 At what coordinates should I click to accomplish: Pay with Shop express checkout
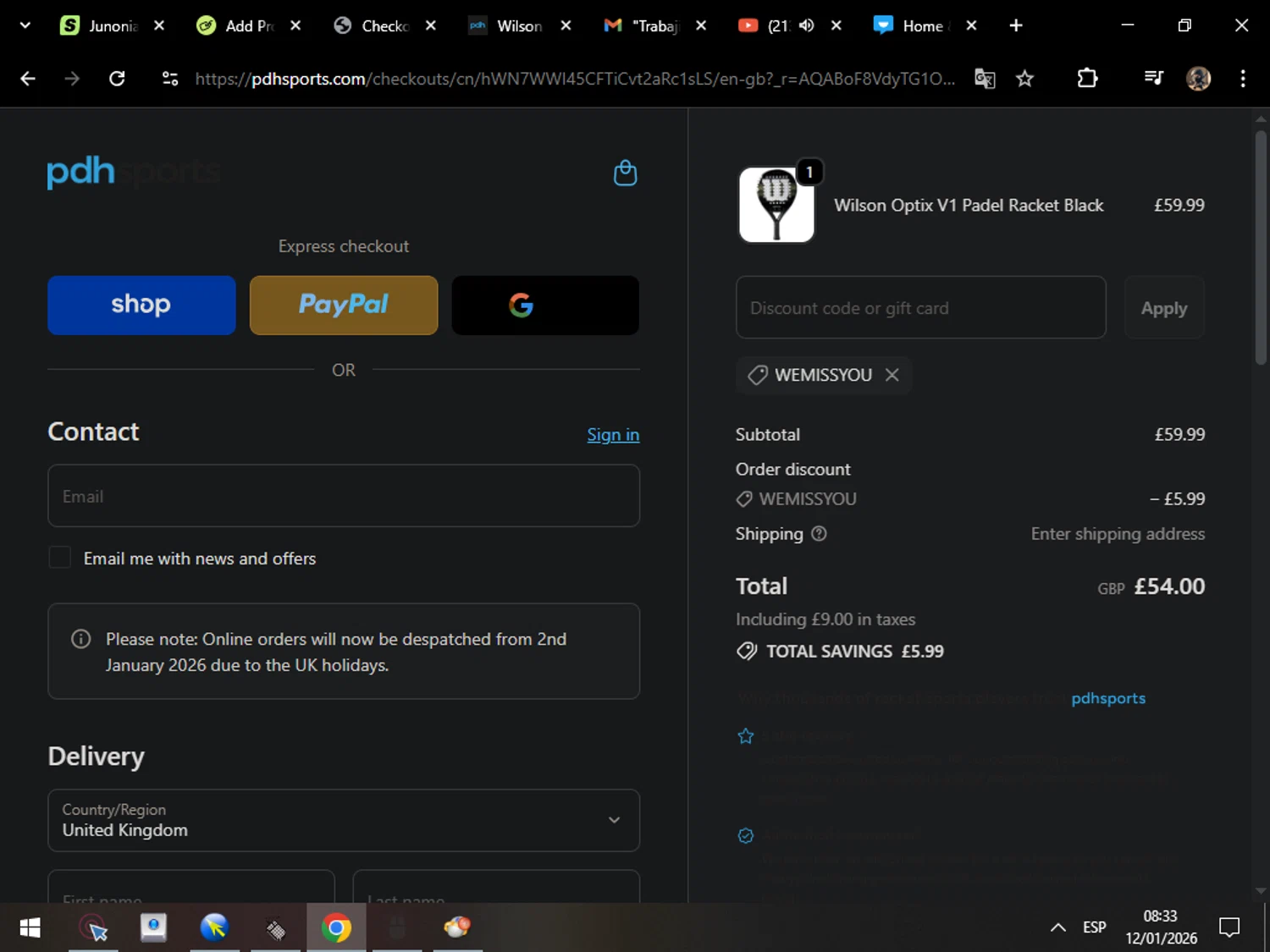click(141, 305)
